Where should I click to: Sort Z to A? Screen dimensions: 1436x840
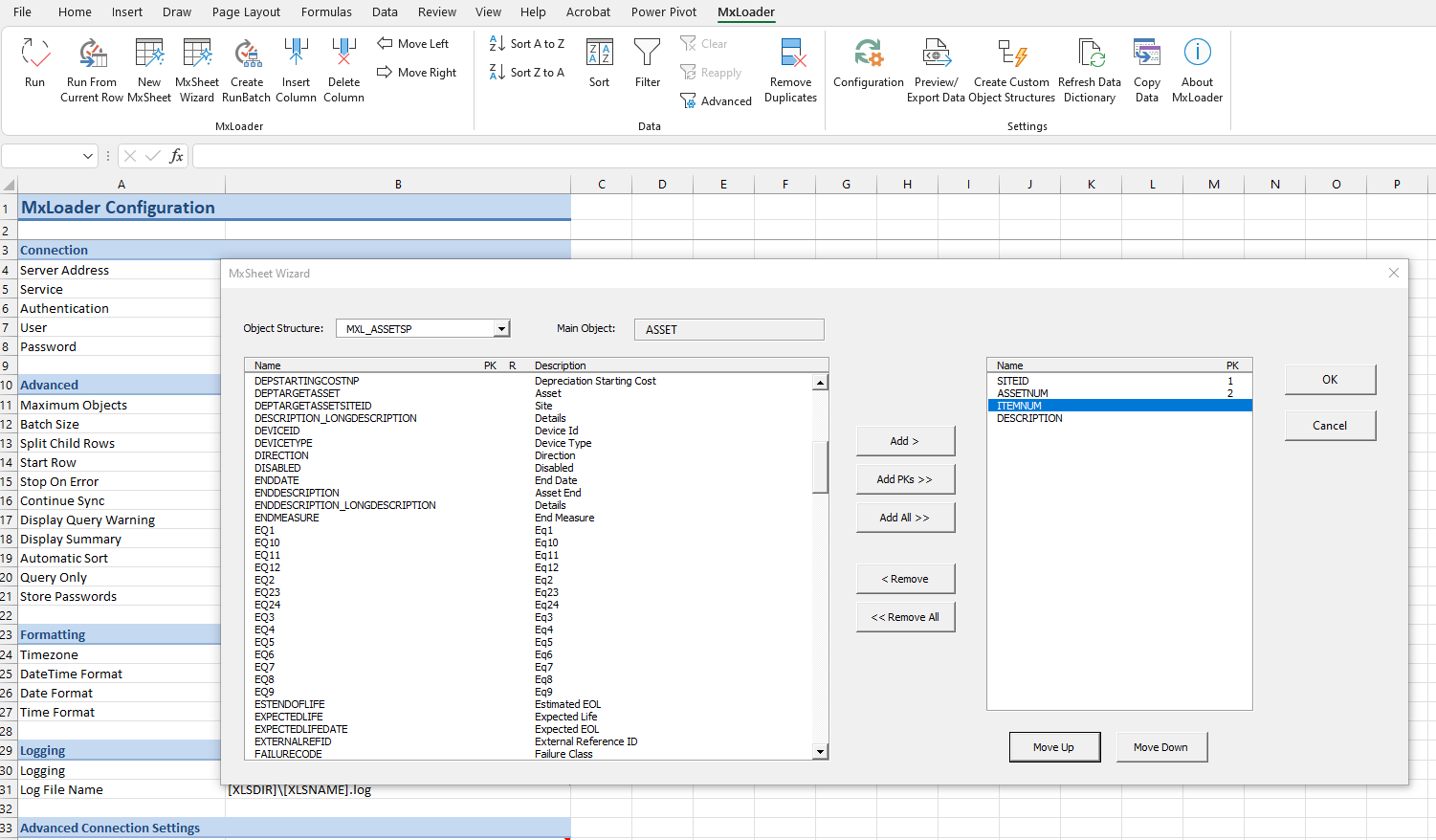click(527, 73)
